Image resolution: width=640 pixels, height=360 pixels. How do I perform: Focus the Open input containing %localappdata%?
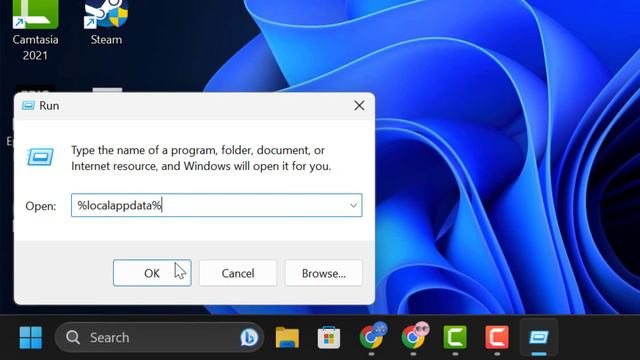tap(216, 205)
